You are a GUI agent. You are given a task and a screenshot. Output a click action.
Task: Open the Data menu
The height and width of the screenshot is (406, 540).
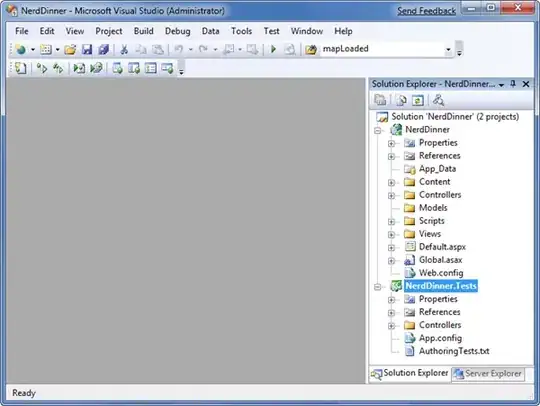click(210, 31)
